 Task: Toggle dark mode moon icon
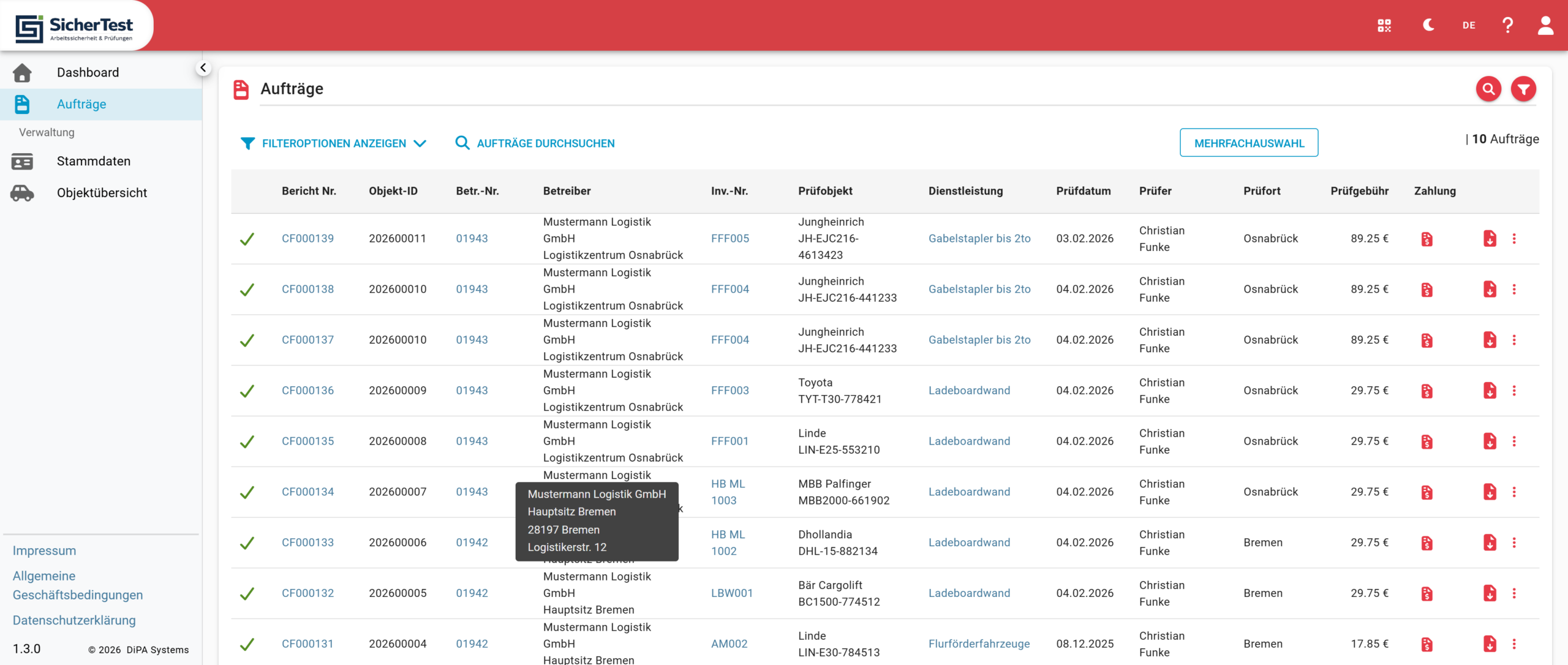coord(1428,25)
